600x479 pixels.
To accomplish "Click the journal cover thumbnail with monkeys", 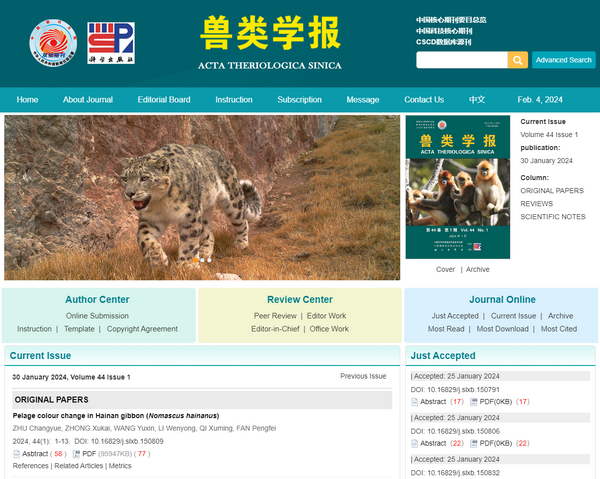I will pyautogui.click(x=457, y=188).
